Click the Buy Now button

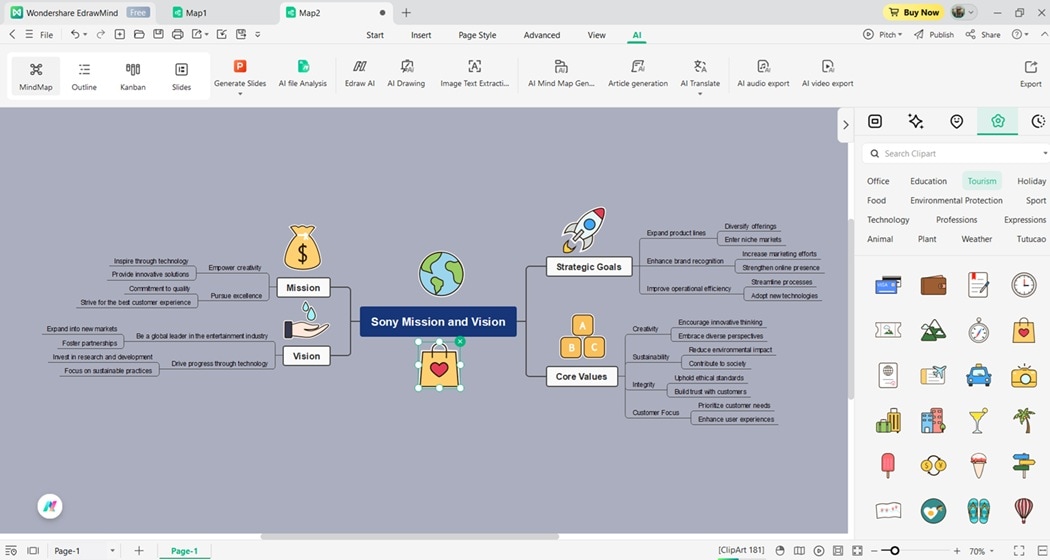[913, 12]
